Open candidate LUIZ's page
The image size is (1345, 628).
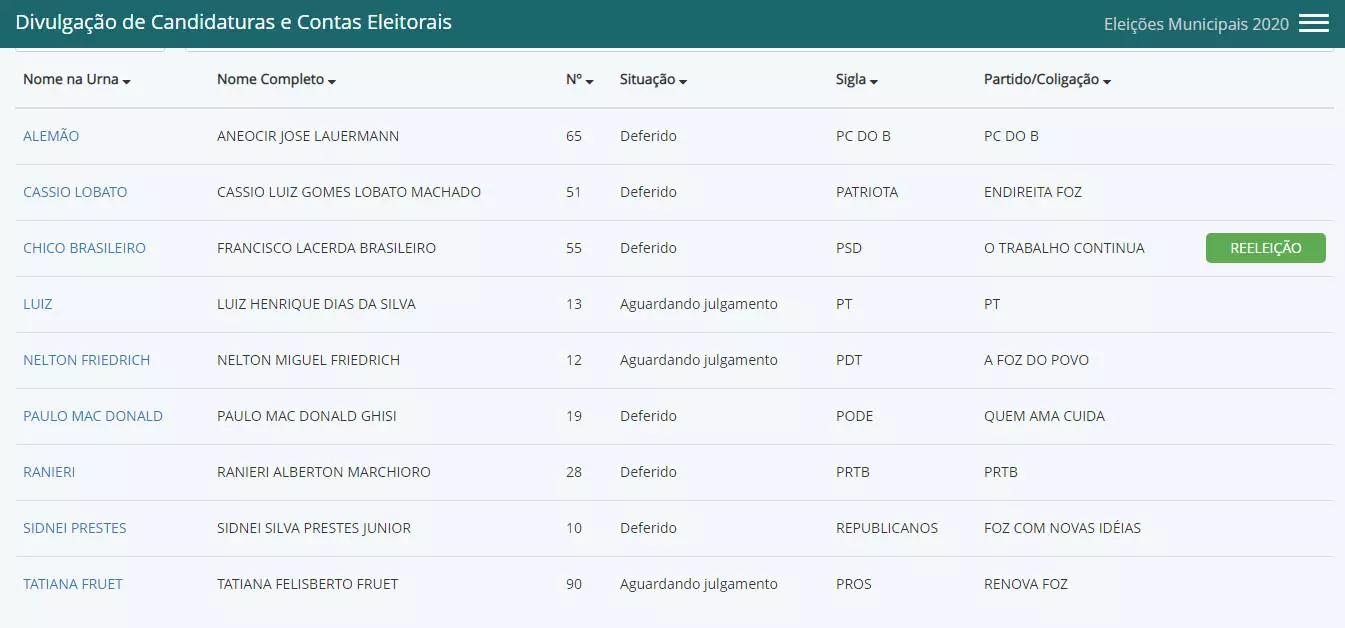pos(38,304)
